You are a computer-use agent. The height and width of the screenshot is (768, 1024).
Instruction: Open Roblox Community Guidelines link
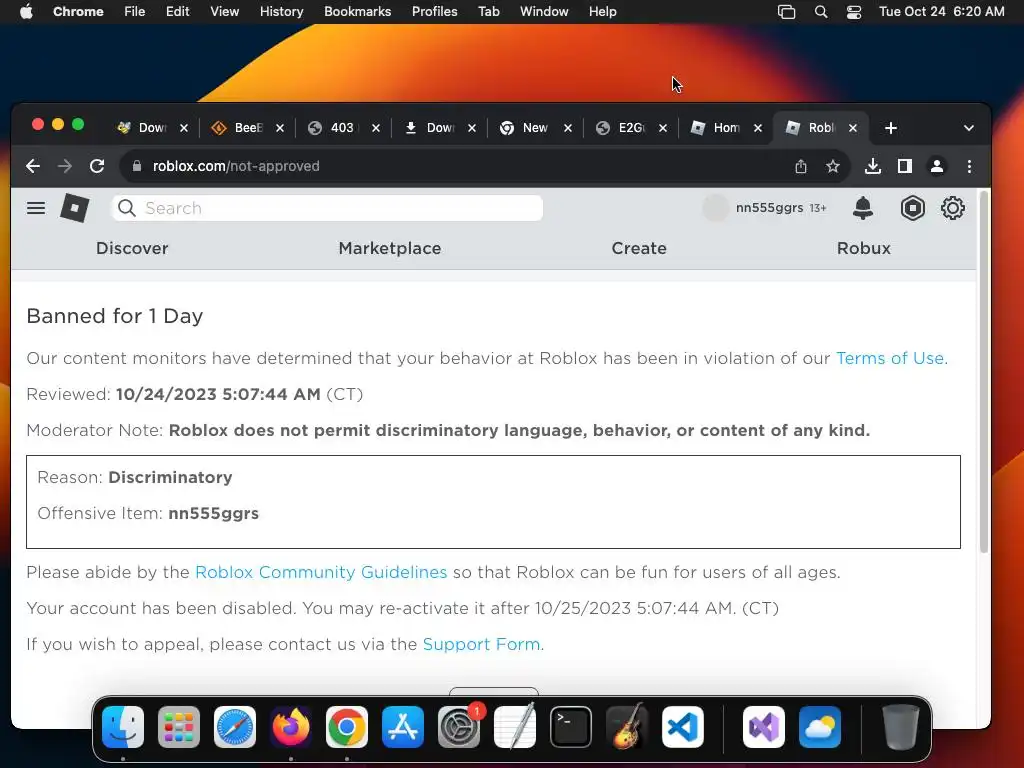click(x=321, y=572)
